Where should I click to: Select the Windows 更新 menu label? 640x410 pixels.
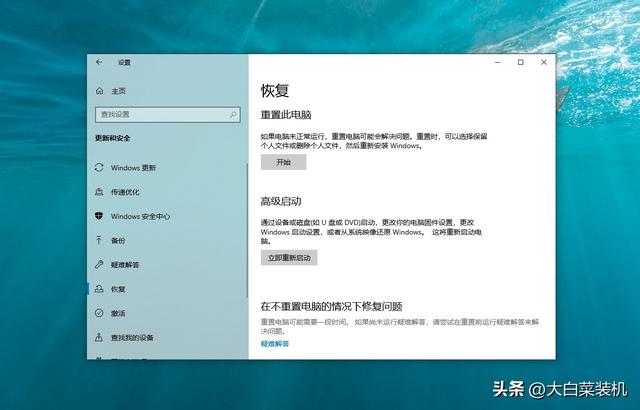point(133,168)
